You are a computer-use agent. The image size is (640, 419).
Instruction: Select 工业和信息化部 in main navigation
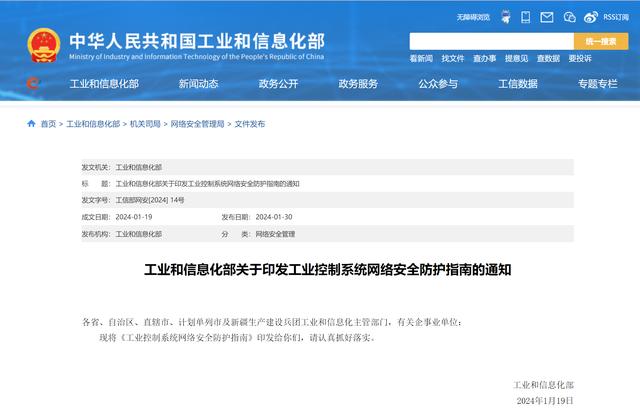point(104,84)
